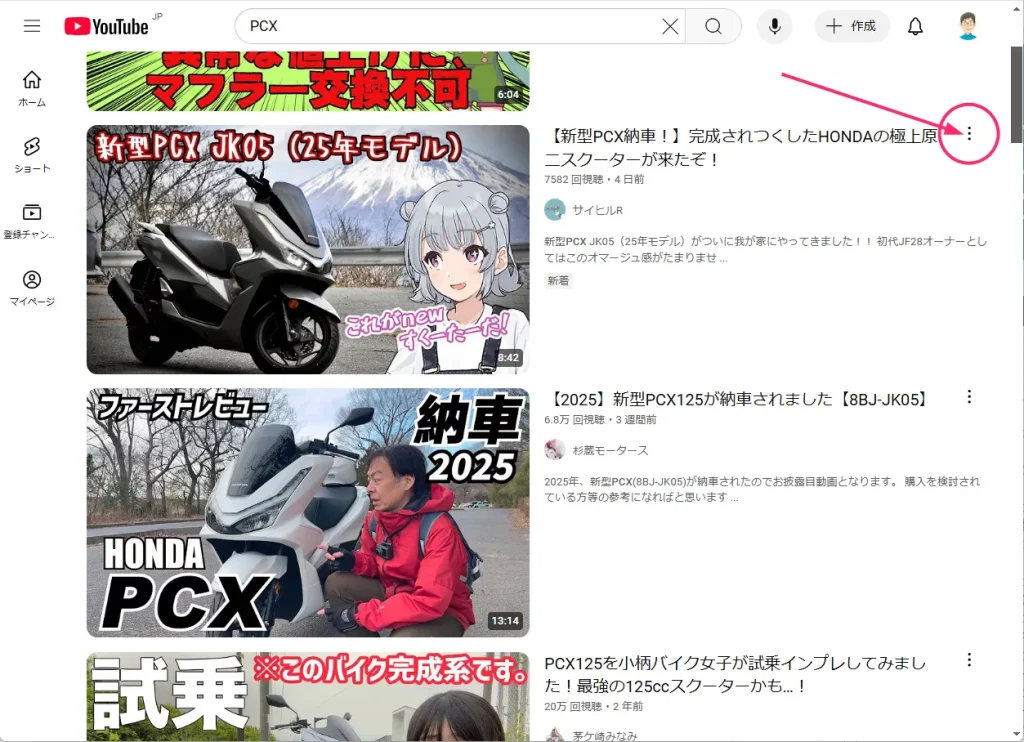
Task: Open the notifications bell
Action: [916, 26]
